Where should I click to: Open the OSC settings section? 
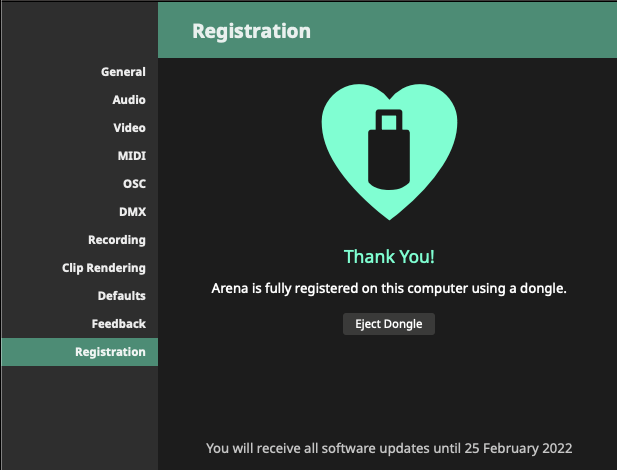tap(133, 184)
